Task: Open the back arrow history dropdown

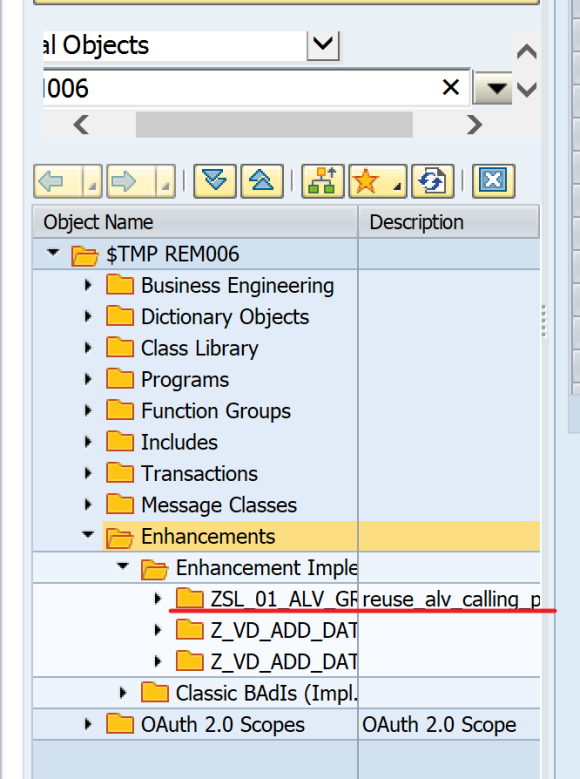Action: pyautogui.click(x=91, y=181)
